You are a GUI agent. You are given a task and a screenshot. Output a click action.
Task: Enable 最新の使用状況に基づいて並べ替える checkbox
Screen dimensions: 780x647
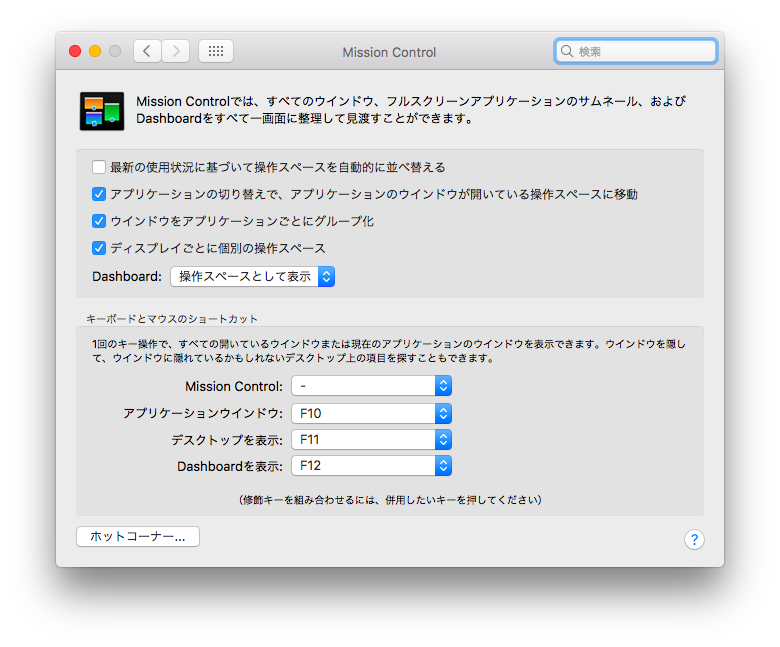click(99, 167)
